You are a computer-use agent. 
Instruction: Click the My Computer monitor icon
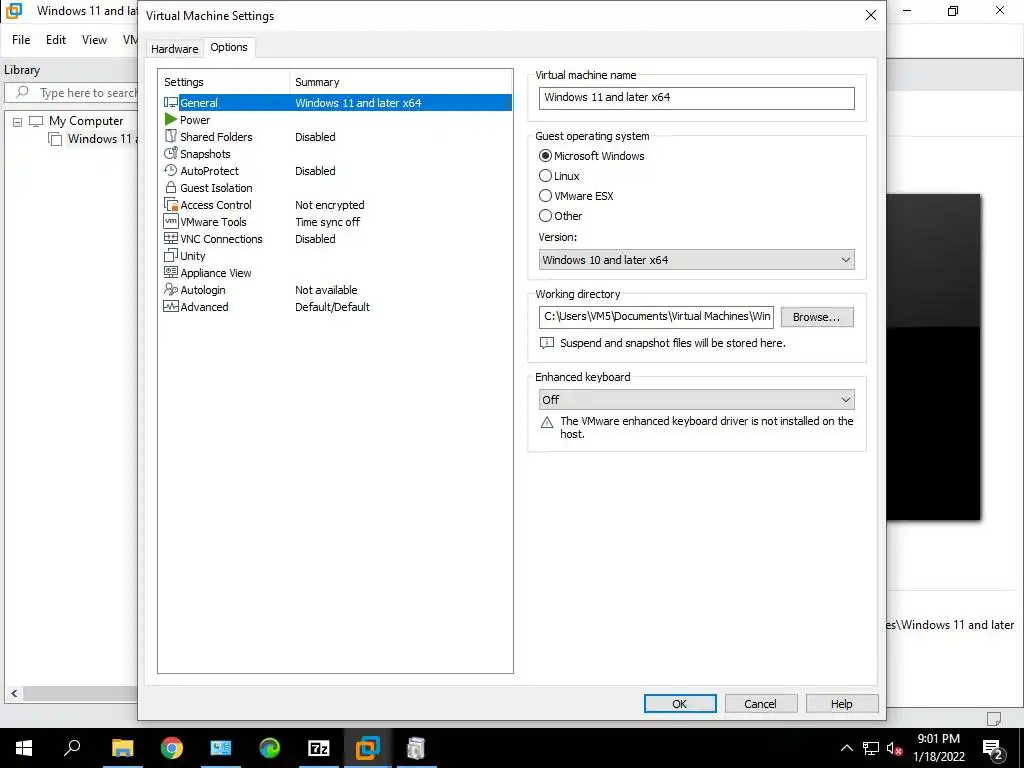[x=36, y=121]
